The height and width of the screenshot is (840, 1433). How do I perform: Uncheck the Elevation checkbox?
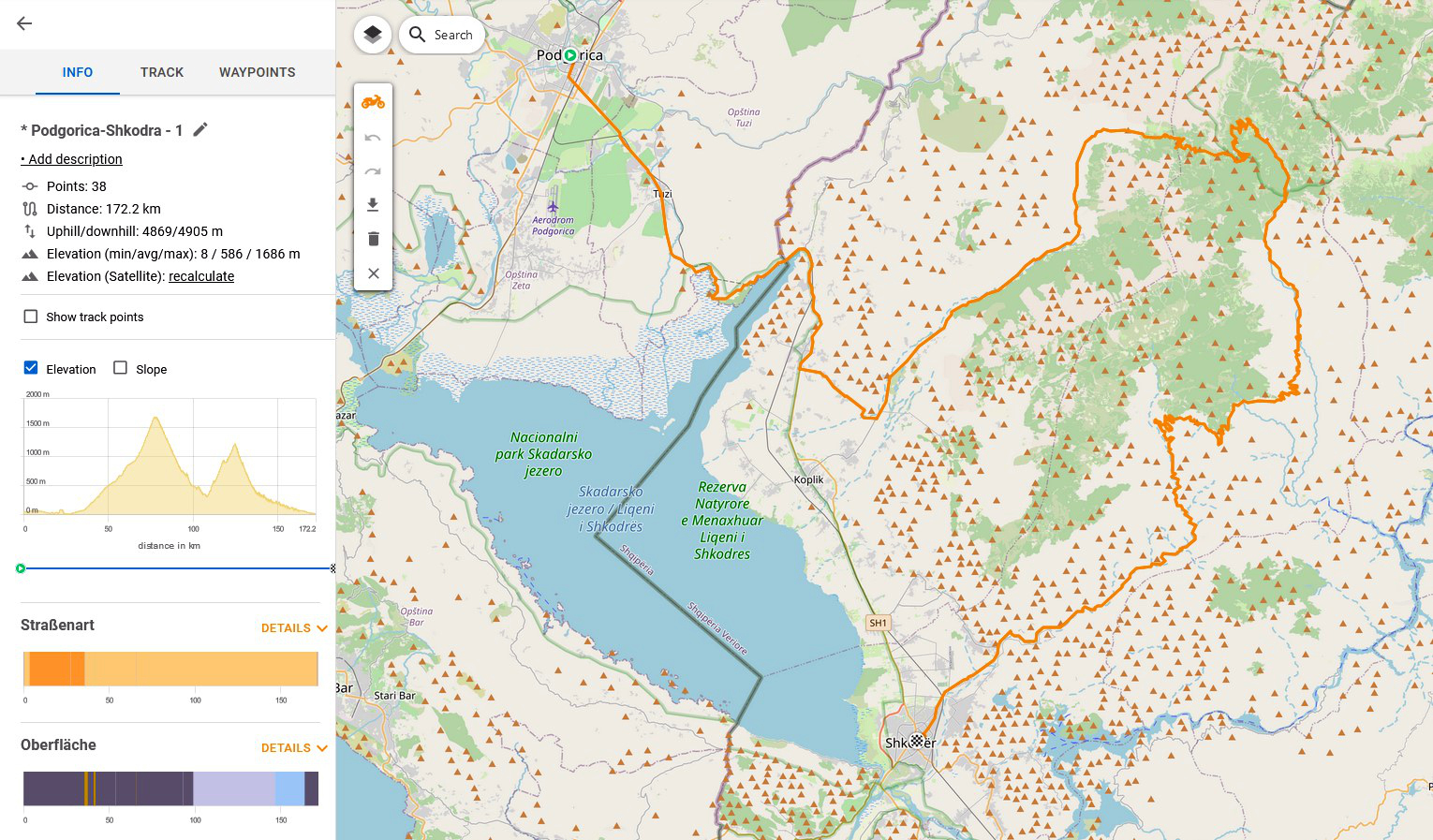click(31, 368)
